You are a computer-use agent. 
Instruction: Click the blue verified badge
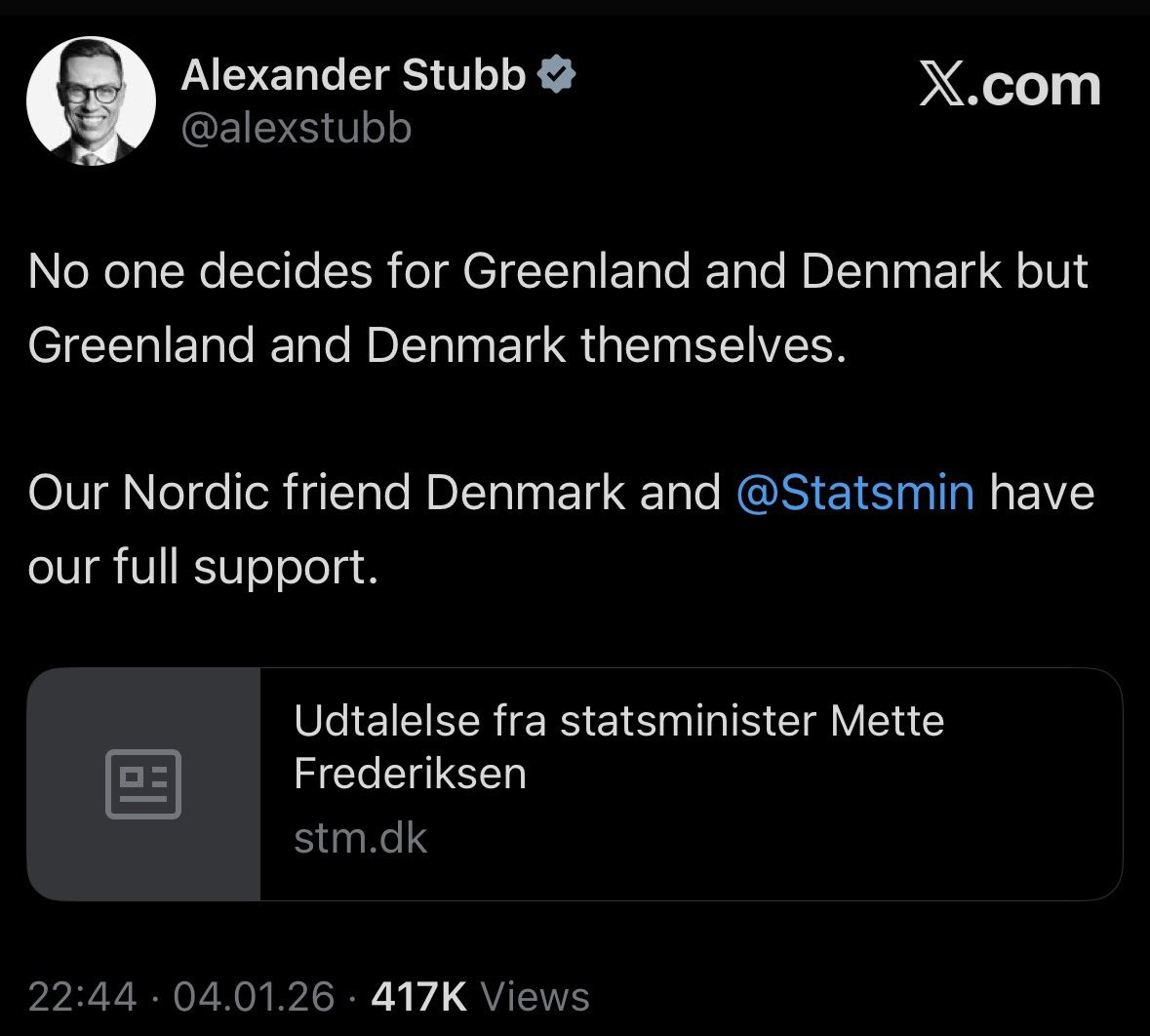tap(557, 75)
